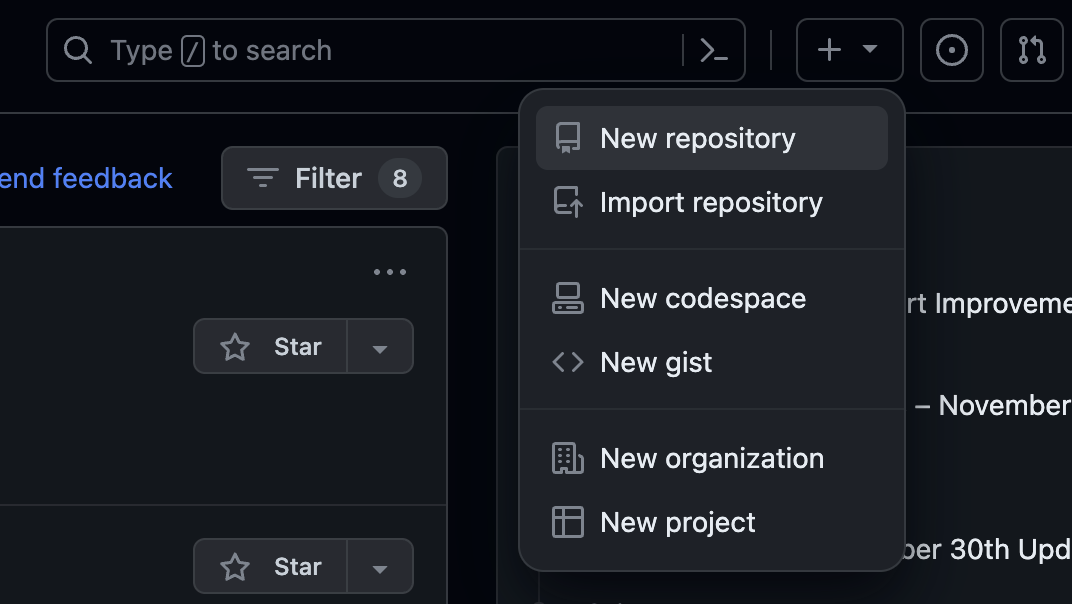Open the repository options ellipsis menu
1072x604 pixels.
(390, 271)
